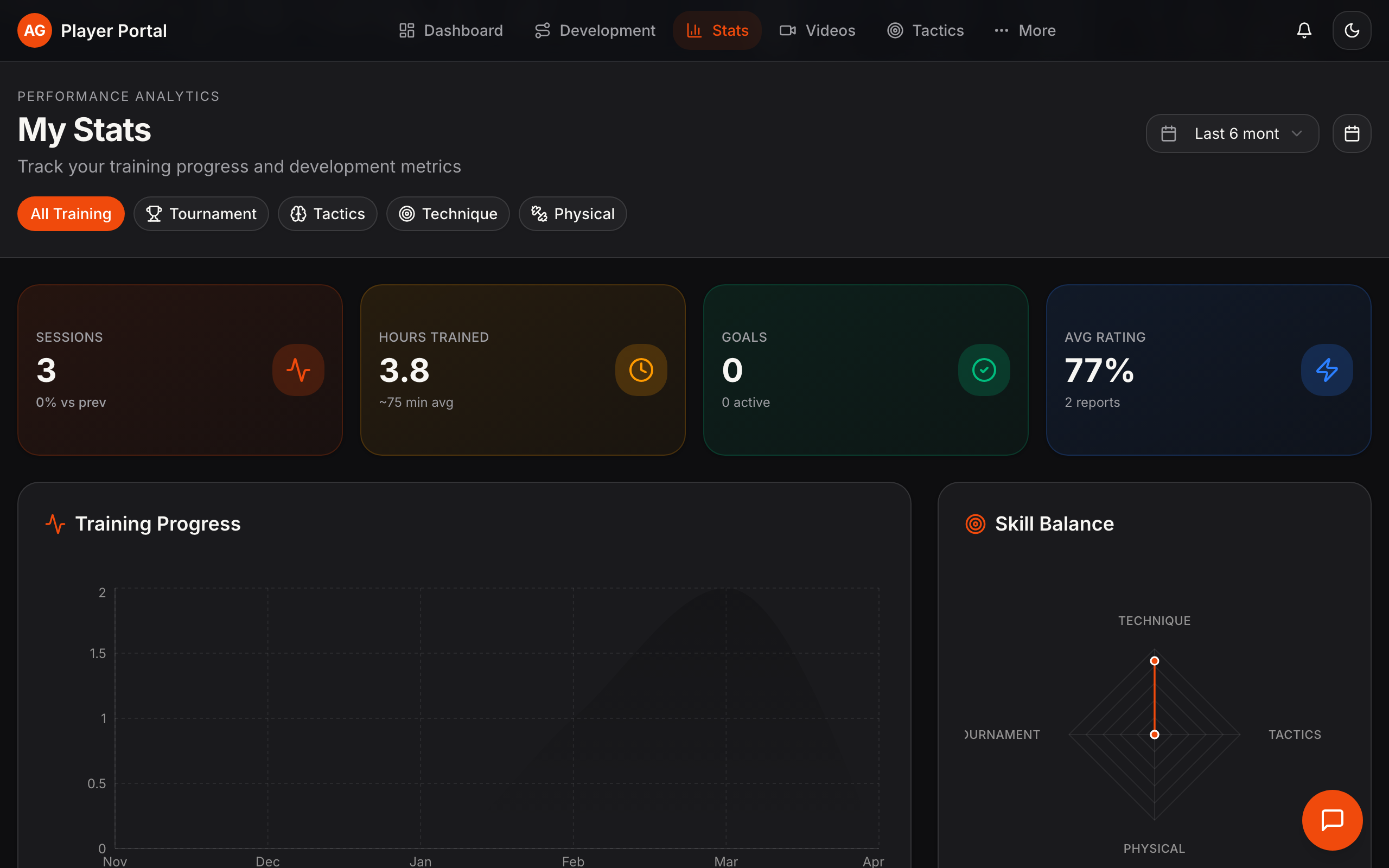Switch to Development page
This screenshot has height=868, width=1389.
(595, 30)
